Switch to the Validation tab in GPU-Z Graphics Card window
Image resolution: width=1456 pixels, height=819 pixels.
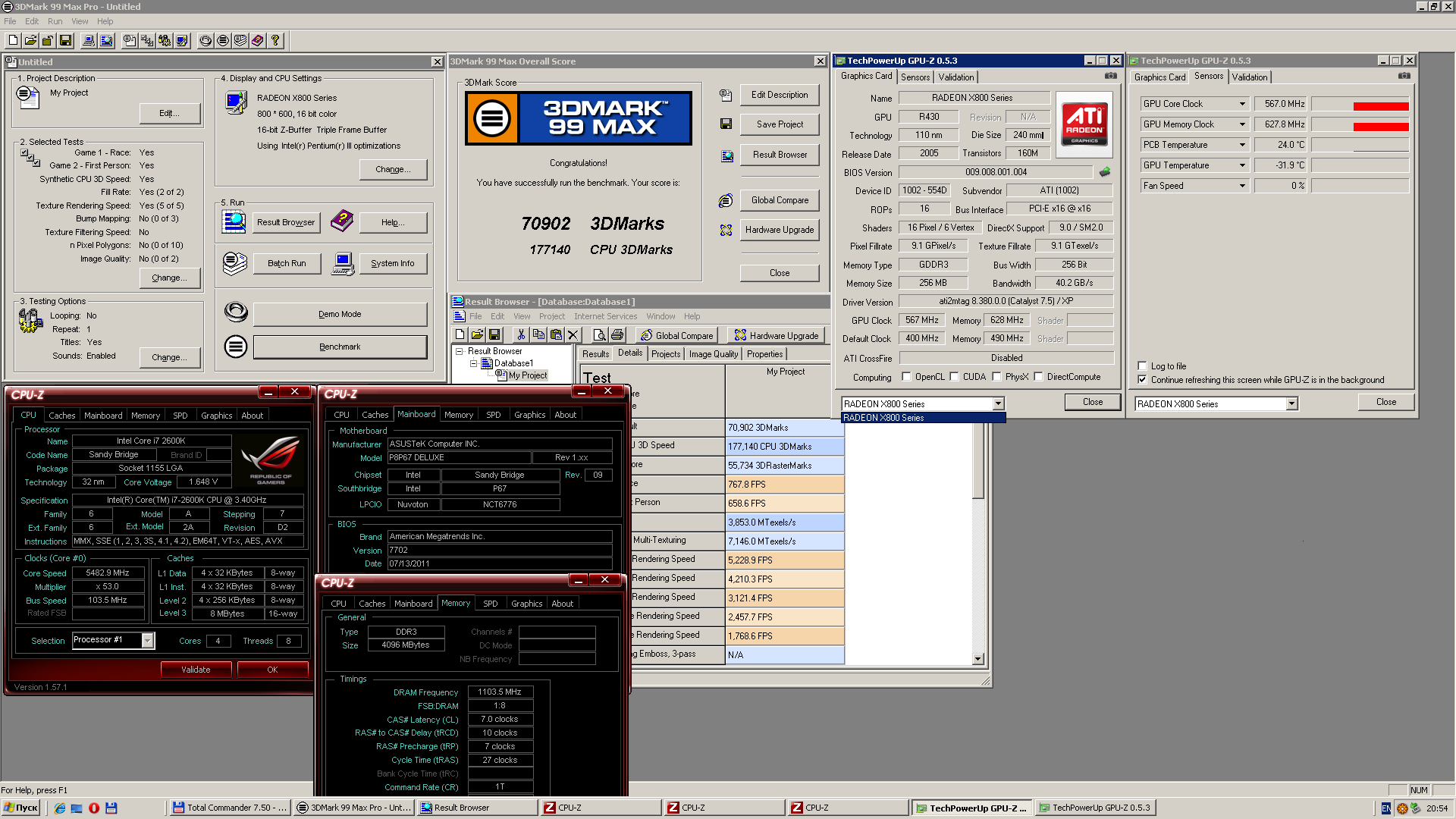click(955, 77)
